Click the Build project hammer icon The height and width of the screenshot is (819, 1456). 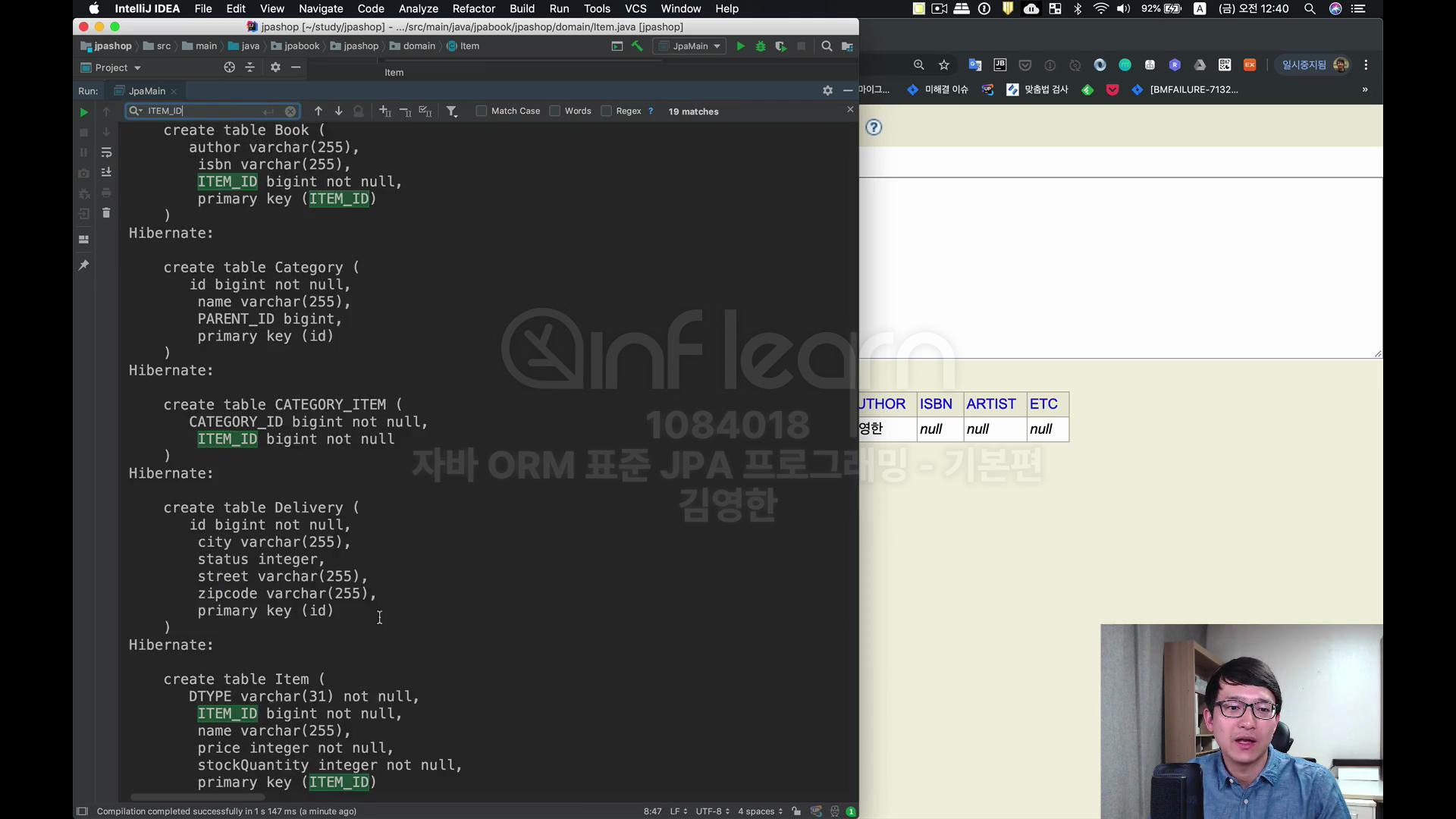[x=637, y=46]
